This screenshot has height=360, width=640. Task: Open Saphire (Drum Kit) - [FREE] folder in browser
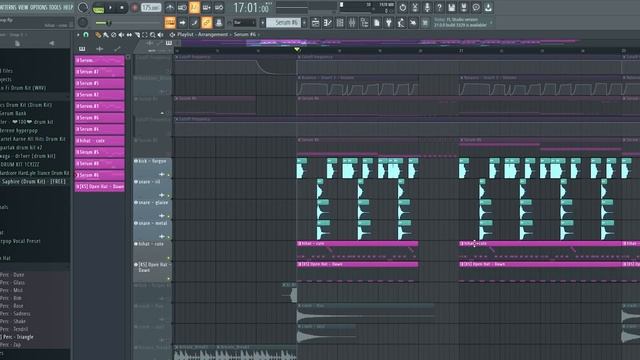(34, 182)
